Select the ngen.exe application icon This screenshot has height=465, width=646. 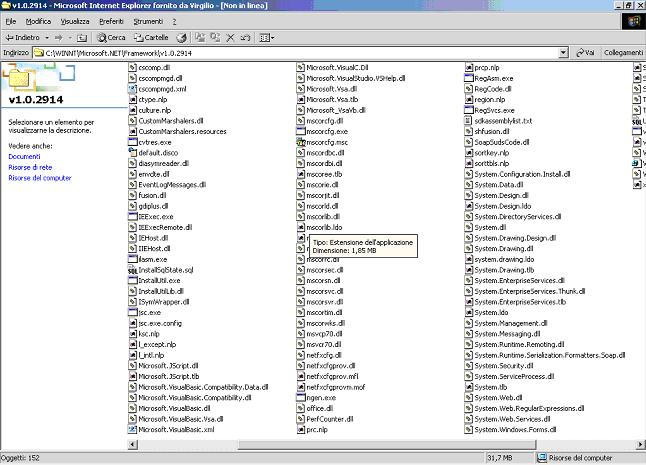[x=300, y=397]
